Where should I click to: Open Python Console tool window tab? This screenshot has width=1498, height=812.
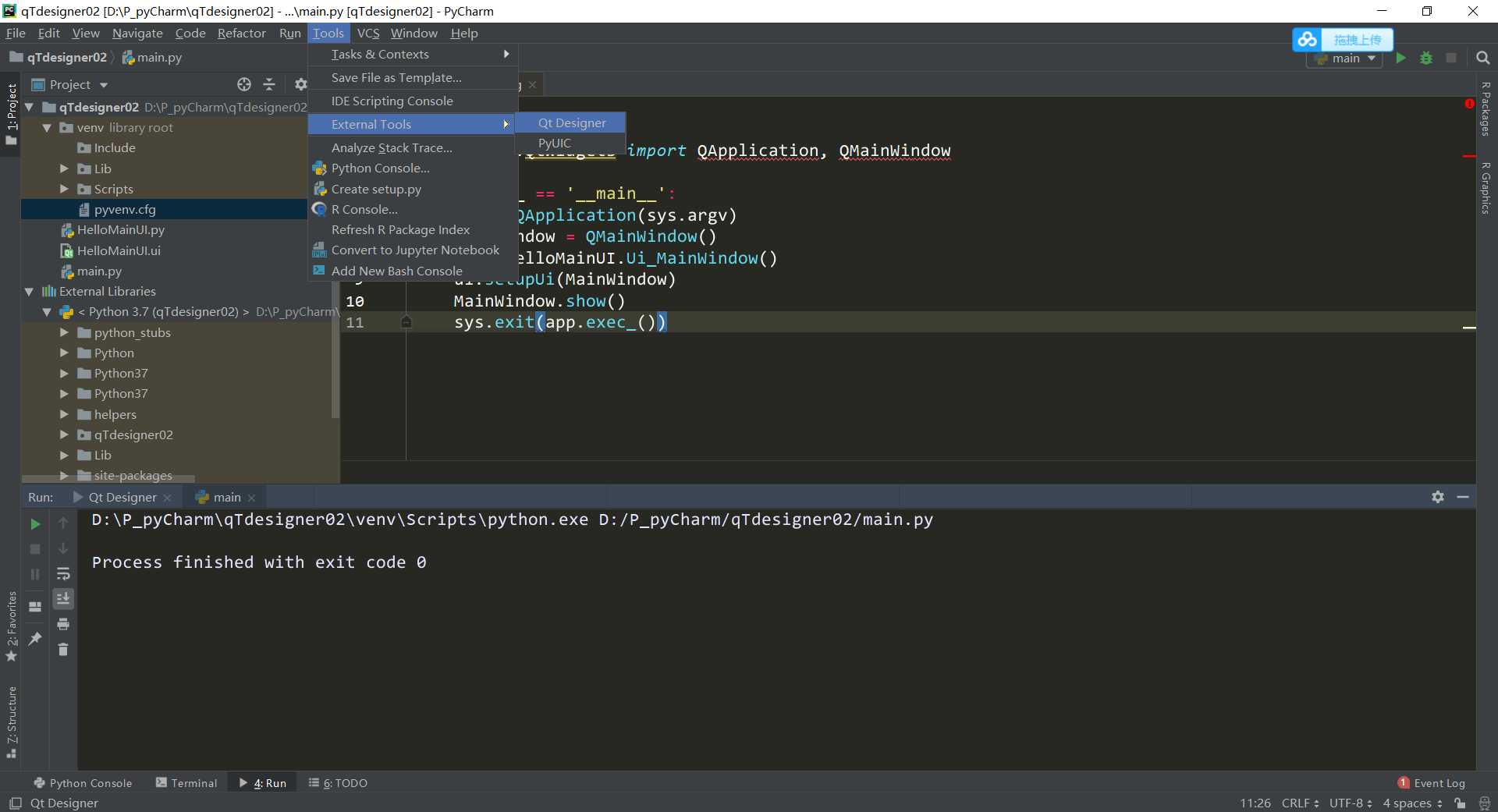pyautogui.click(x=83, y=783)
